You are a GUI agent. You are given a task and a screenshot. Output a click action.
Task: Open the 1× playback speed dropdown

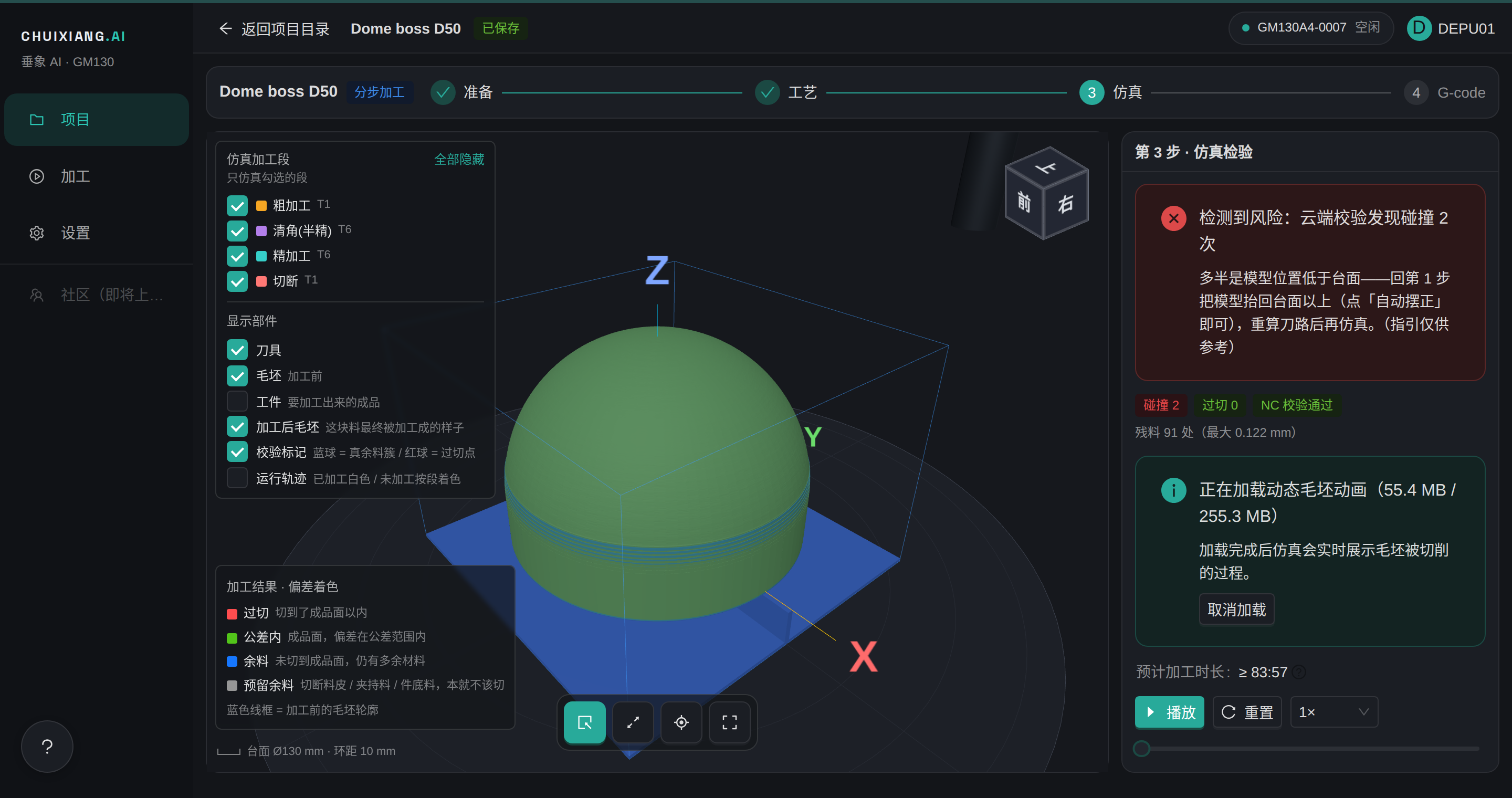pyautogui.click(x=1333, y=712)
